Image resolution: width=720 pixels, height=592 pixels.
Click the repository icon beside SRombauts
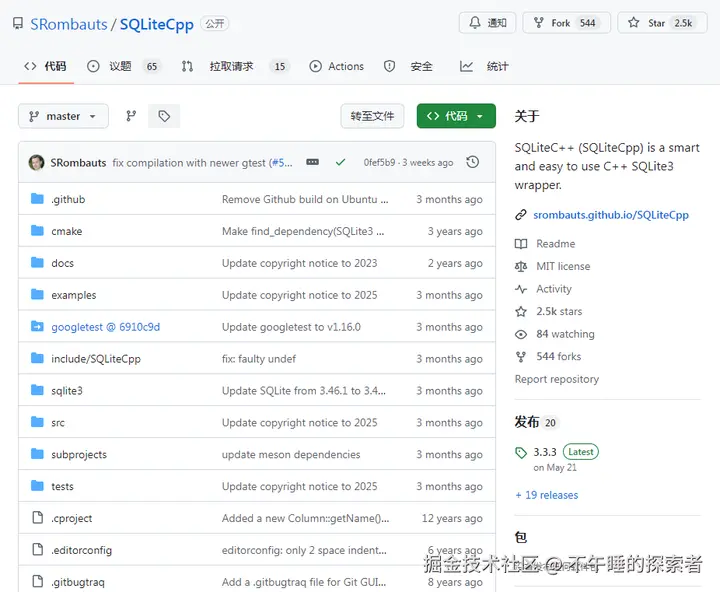coord(18,23)
